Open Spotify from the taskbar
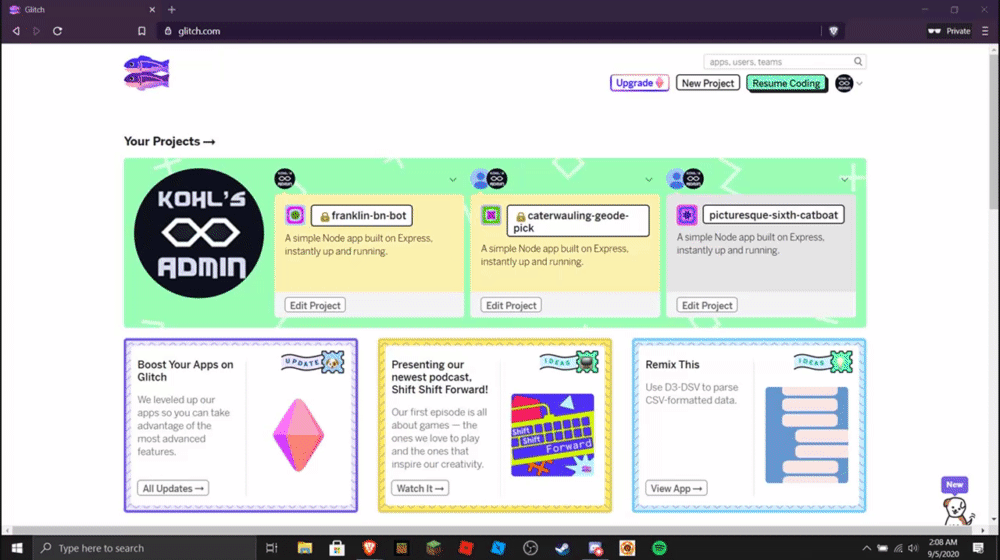The width and height of the screenshot is (1000, 560). click(x=659, y=548)
